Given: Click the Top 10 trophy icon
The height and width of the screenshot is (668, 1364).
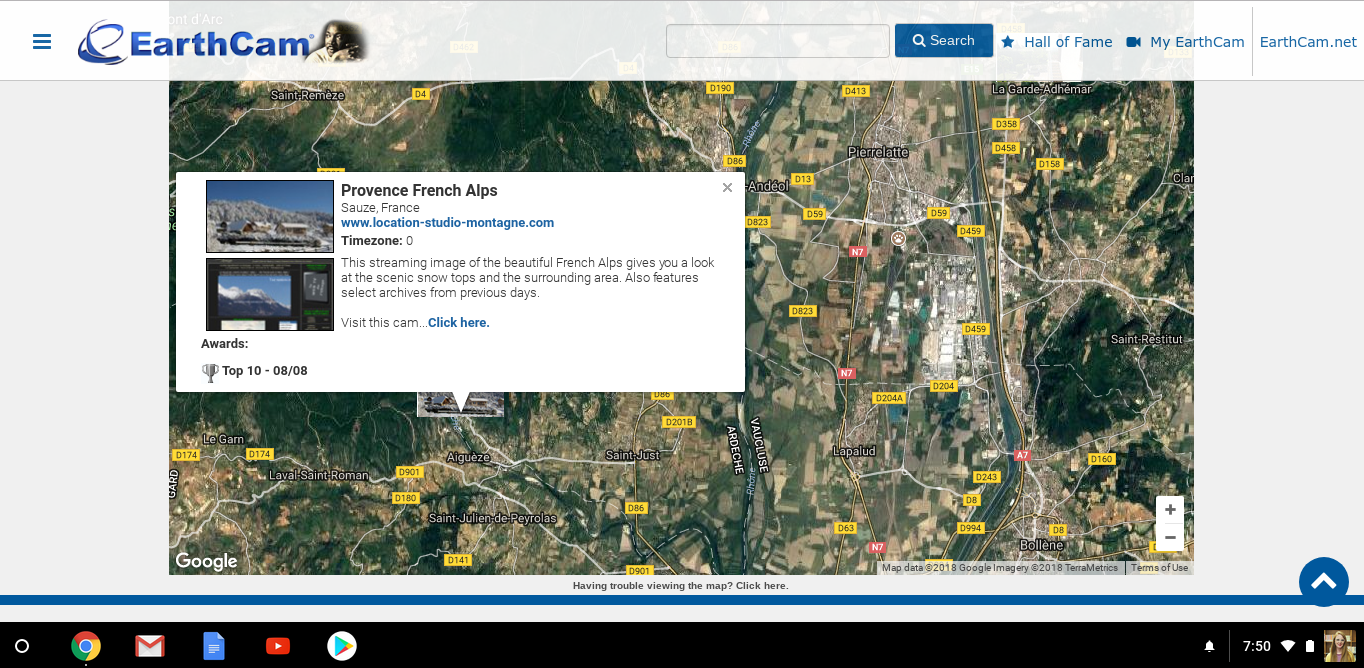Looking at the screenshot, I should [210, 371].
